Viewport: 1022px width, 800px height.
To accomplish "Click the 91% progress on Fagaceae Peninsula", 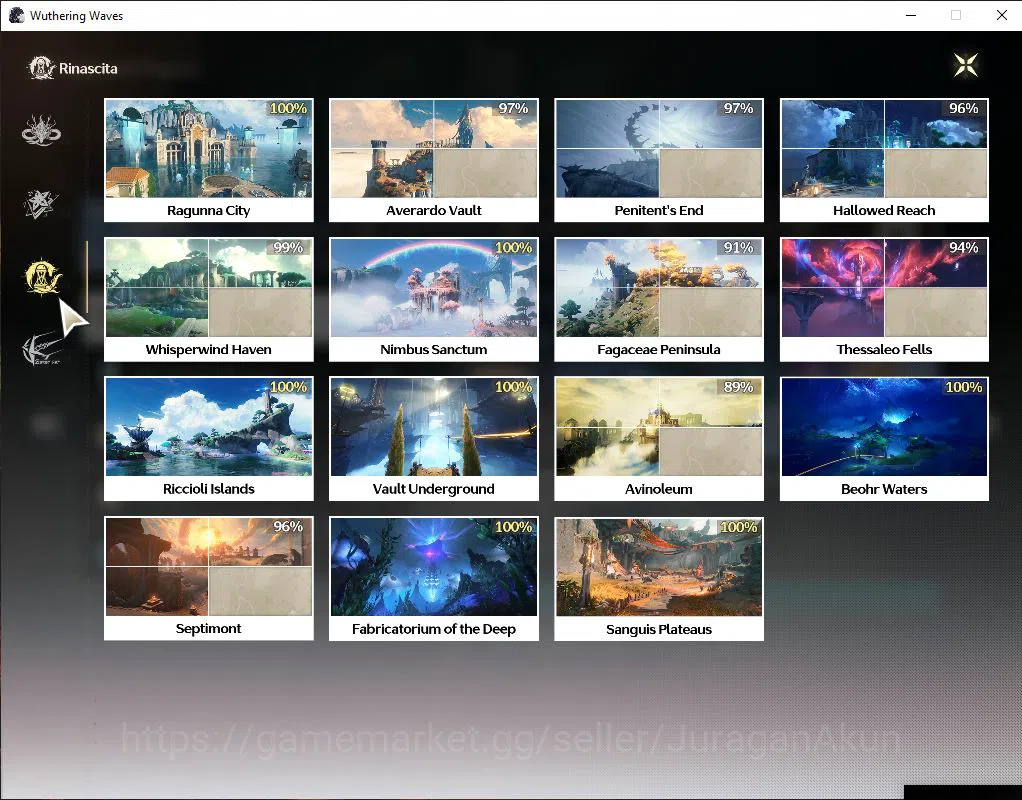I will coord(738,248).
